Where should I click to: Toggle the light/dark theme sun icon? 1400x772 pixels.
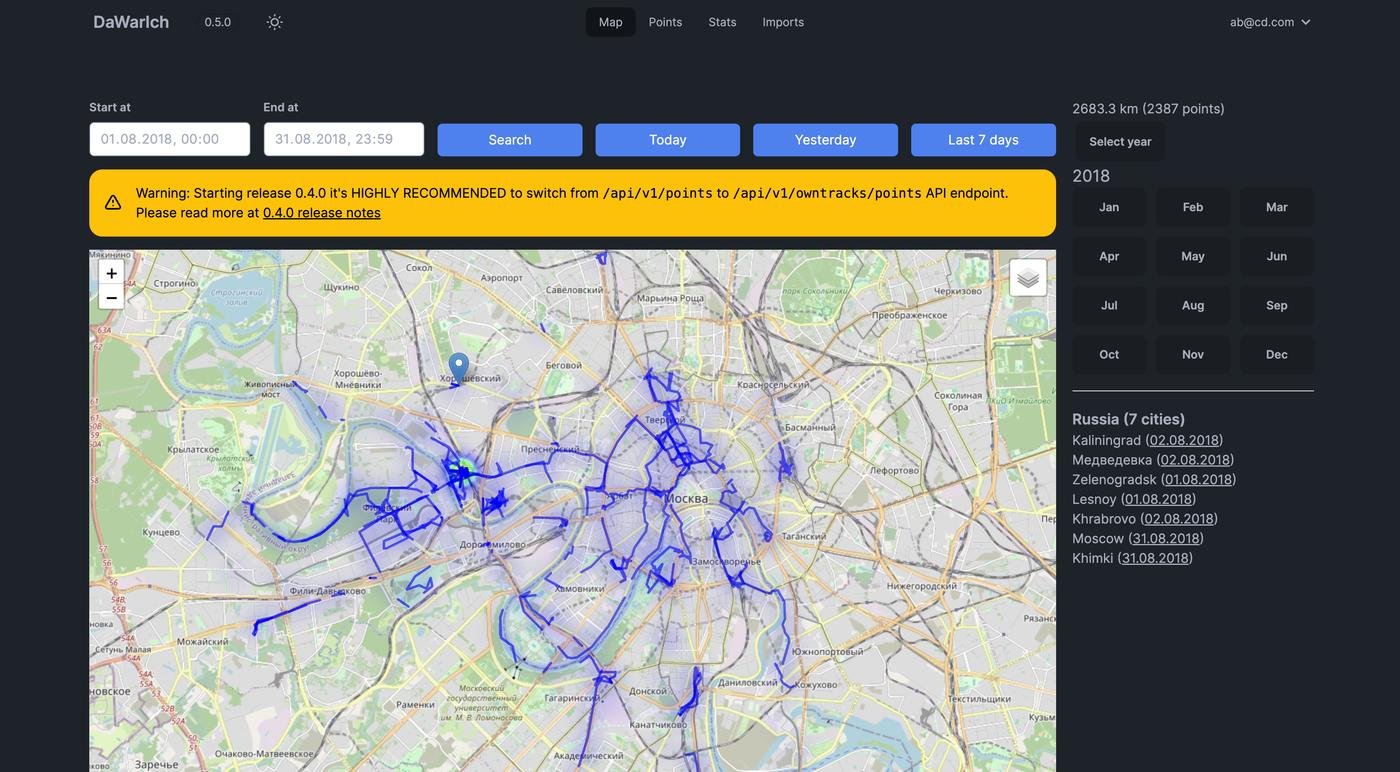click(274, 22)
